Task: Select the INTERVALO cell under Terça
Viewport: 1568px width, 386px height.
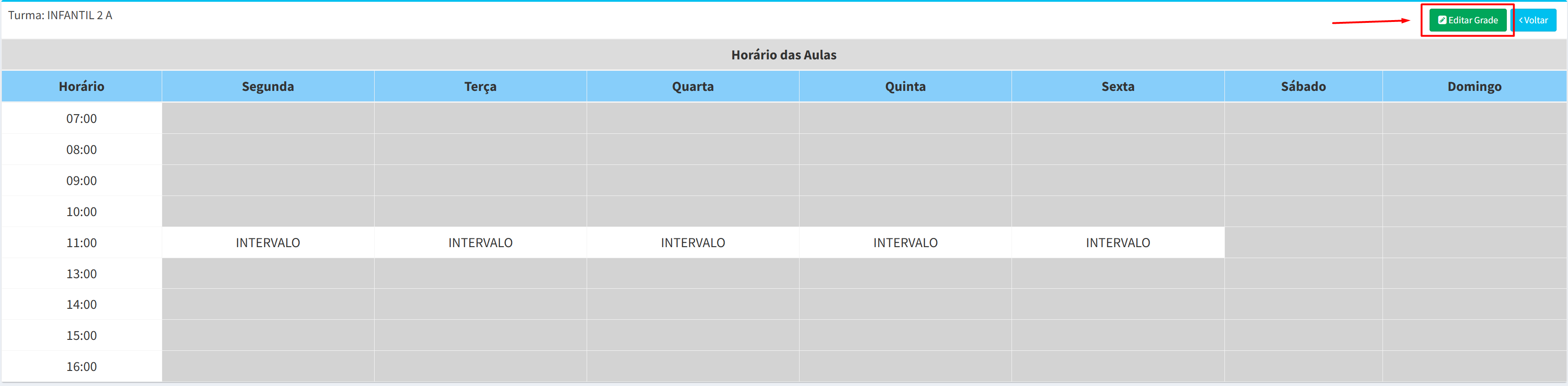Action: tap(480, 243)
